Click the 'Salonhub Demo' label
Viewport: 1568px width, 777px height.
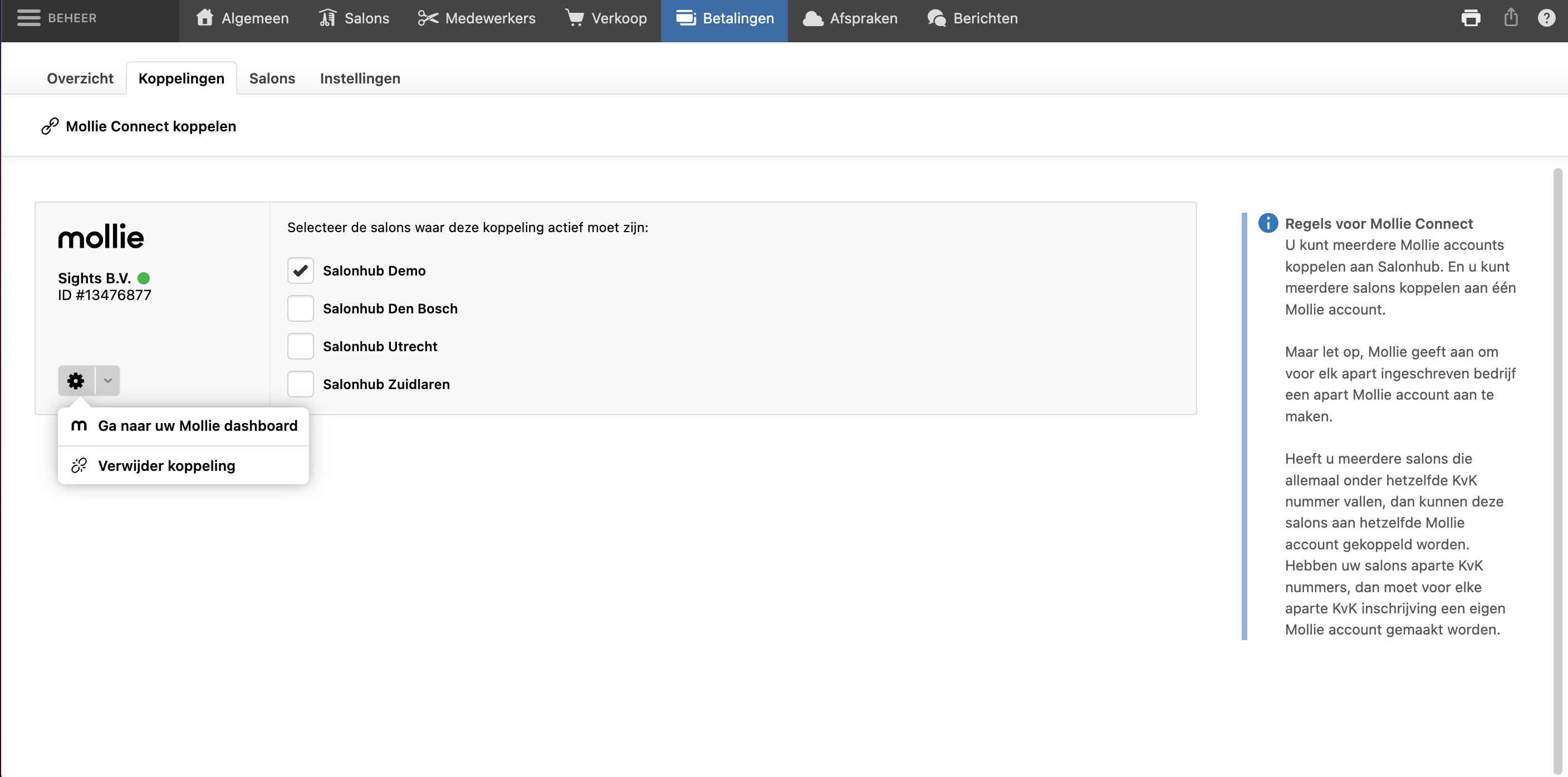(x=374, y=271)
